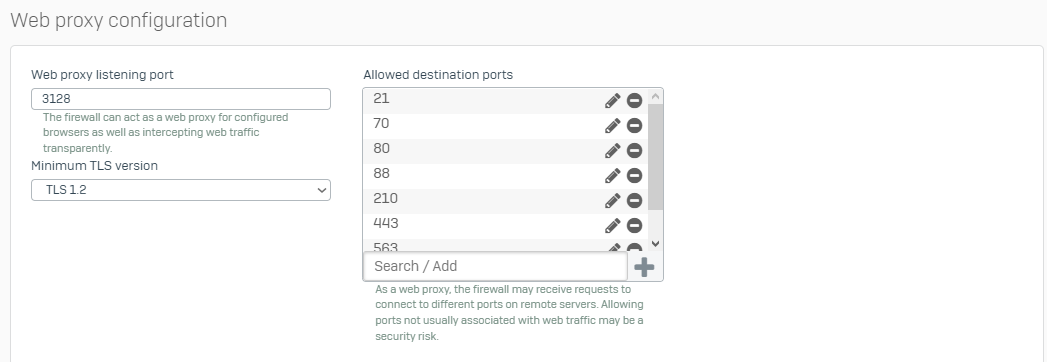Delete port 70 using minus icon
The width and height of the screenshot is (1047, 362).
(634, 126)
